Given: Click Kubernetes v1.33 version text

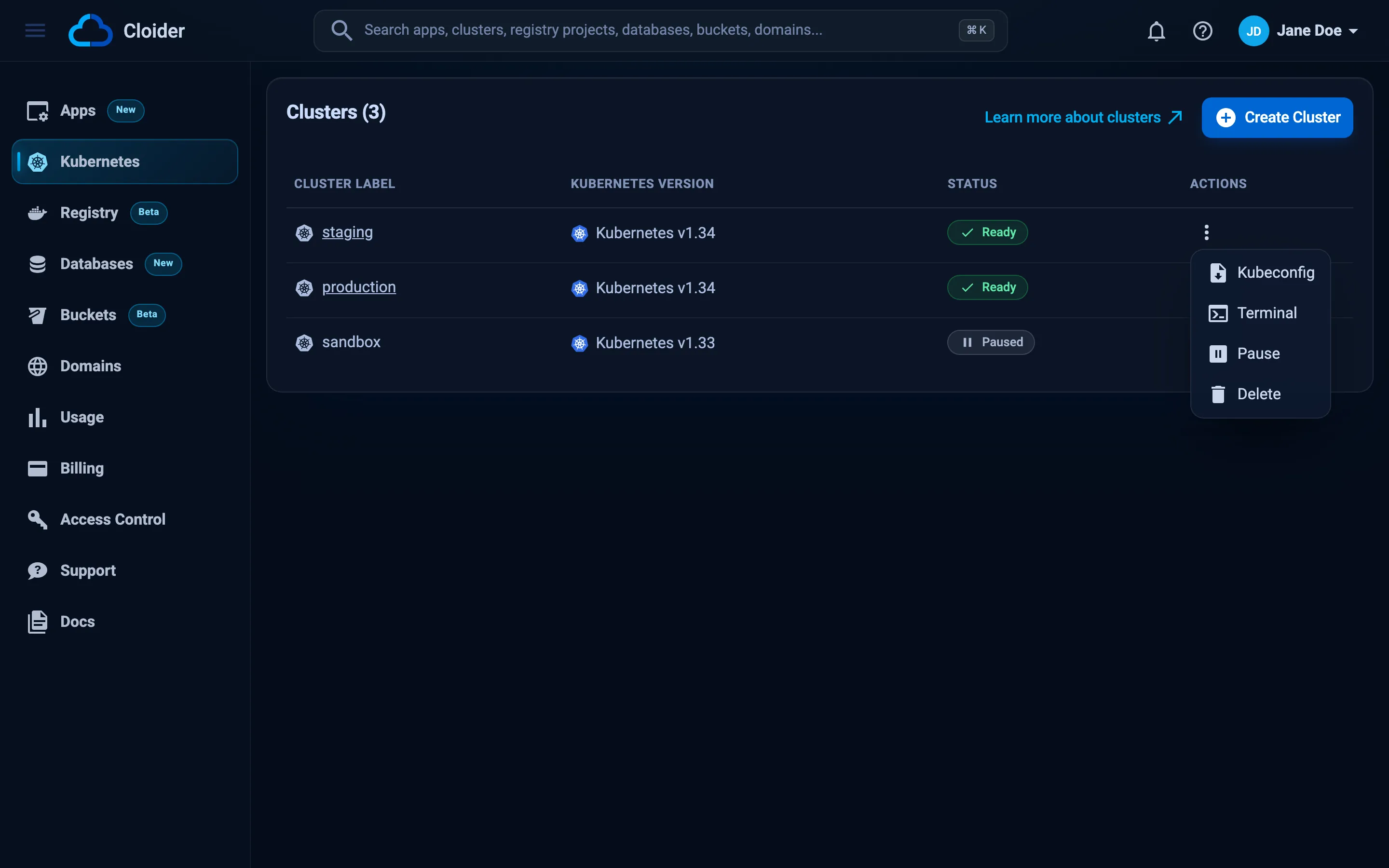Looking at the screenshot, I should pos(655,343).
